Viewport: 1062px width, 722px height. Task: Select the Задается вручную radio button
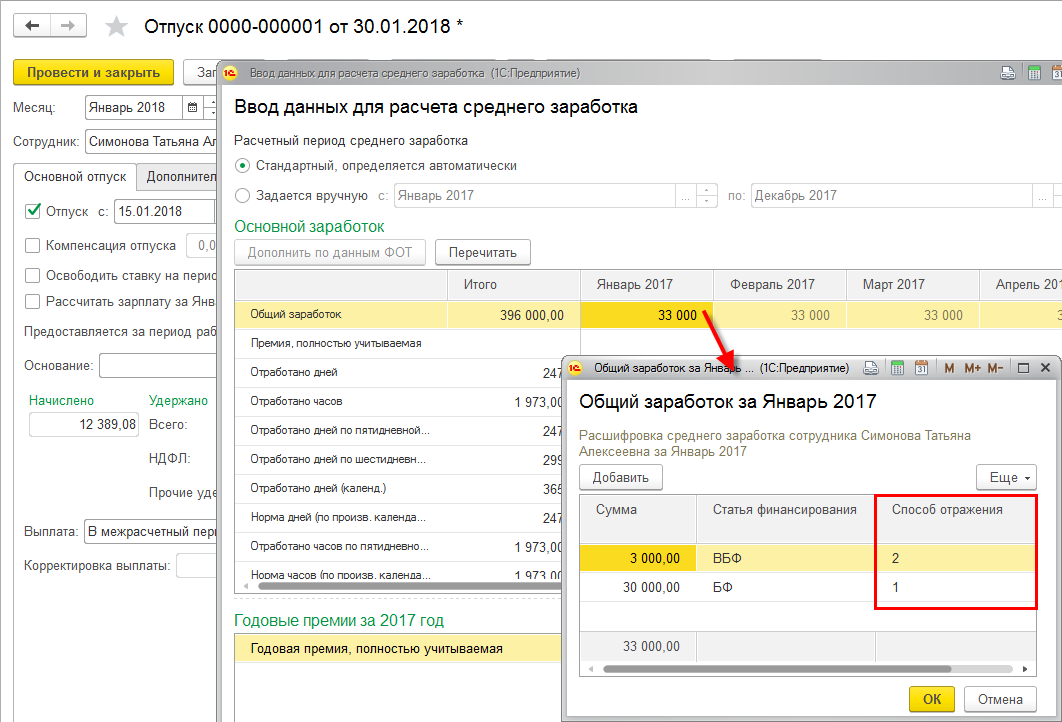(x=242, y=196)
